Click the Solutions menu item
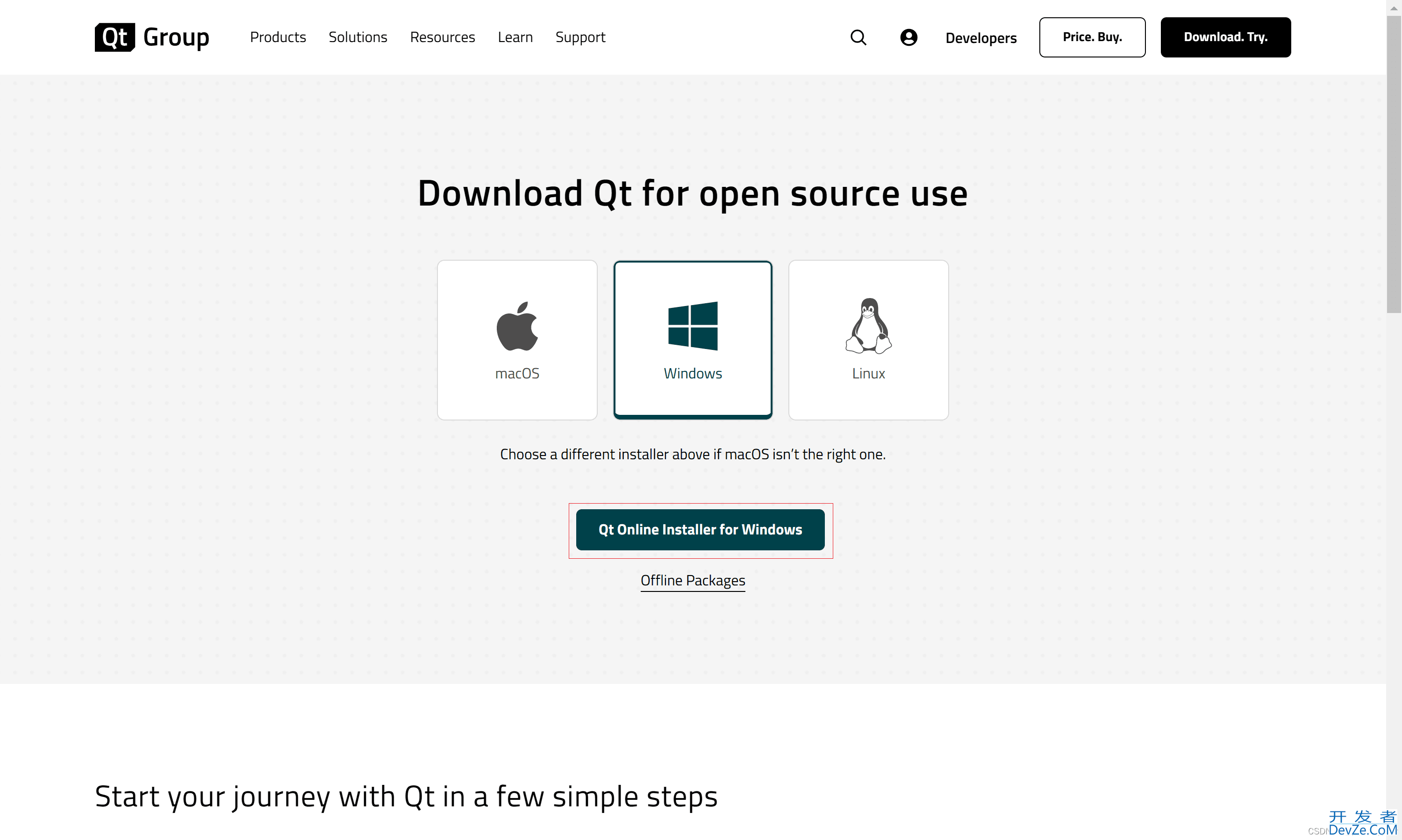This screenshot has height=840, width=1402. click(357, 37)
